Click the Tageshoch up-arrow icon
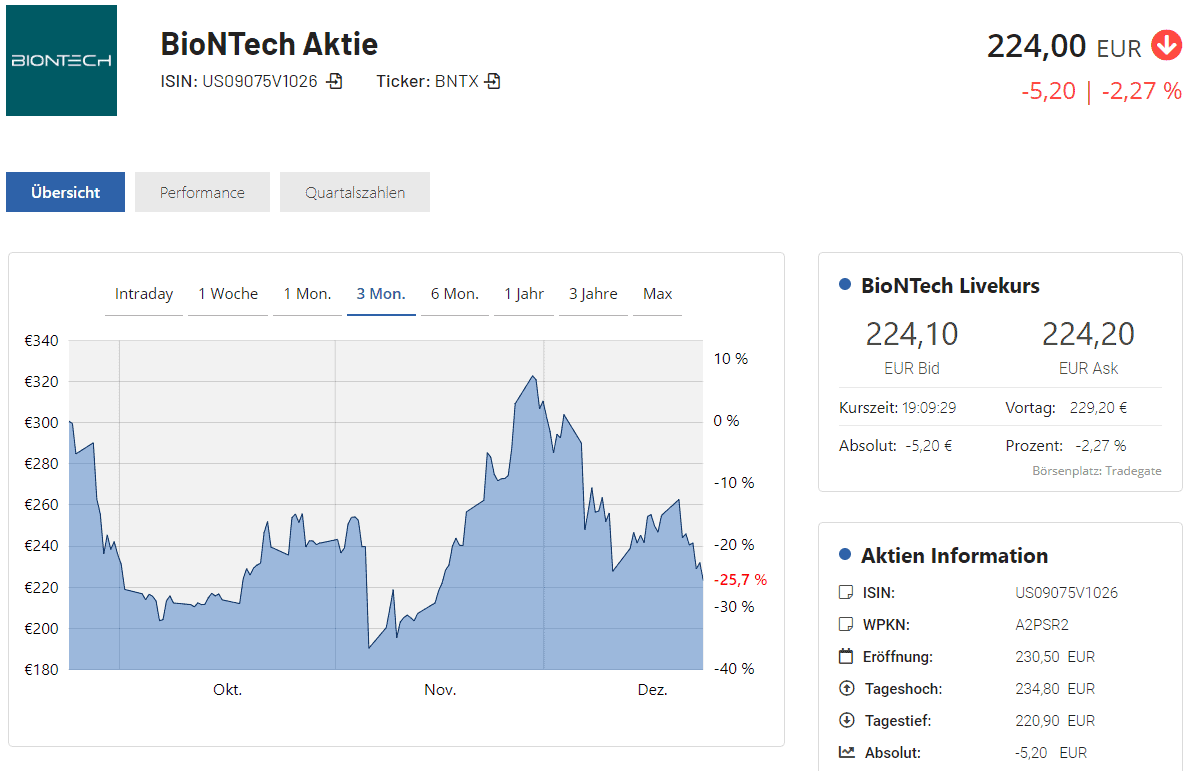This screenshot has width=1193, height=771. tap(846, 689)
